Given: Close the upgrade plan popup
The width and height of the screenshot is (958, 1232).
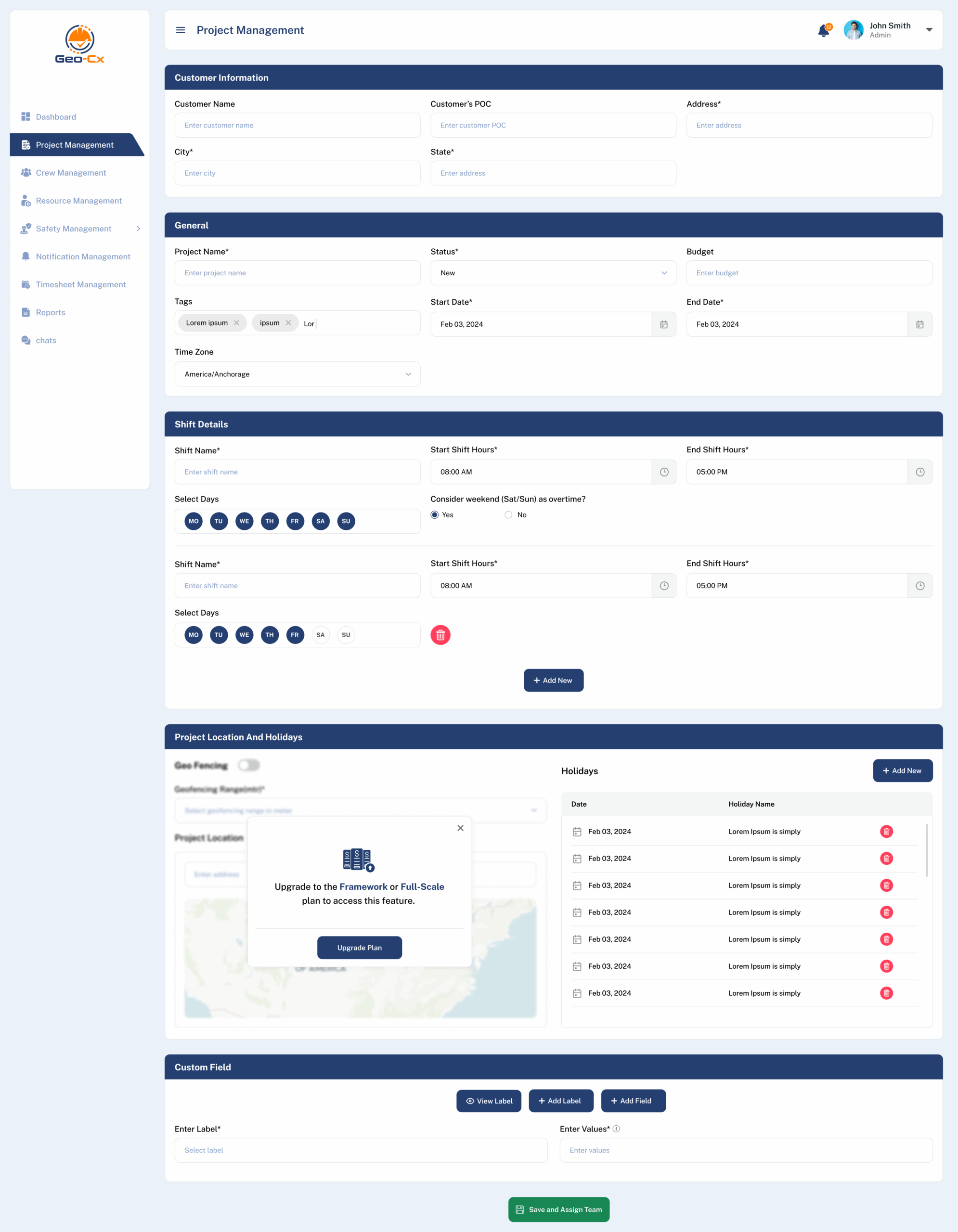Looking at the screenshot, I should pos(460,828).
